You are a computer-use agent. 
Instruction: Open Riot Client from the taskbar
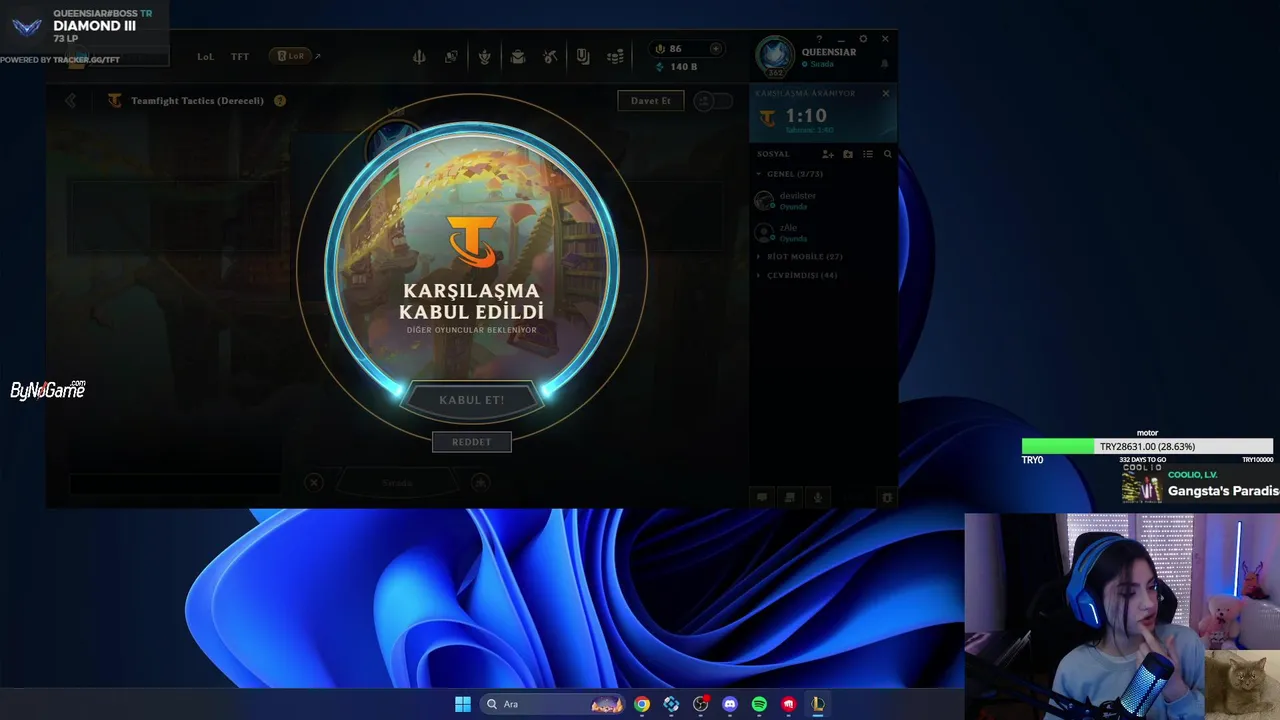tap(788, 704)
